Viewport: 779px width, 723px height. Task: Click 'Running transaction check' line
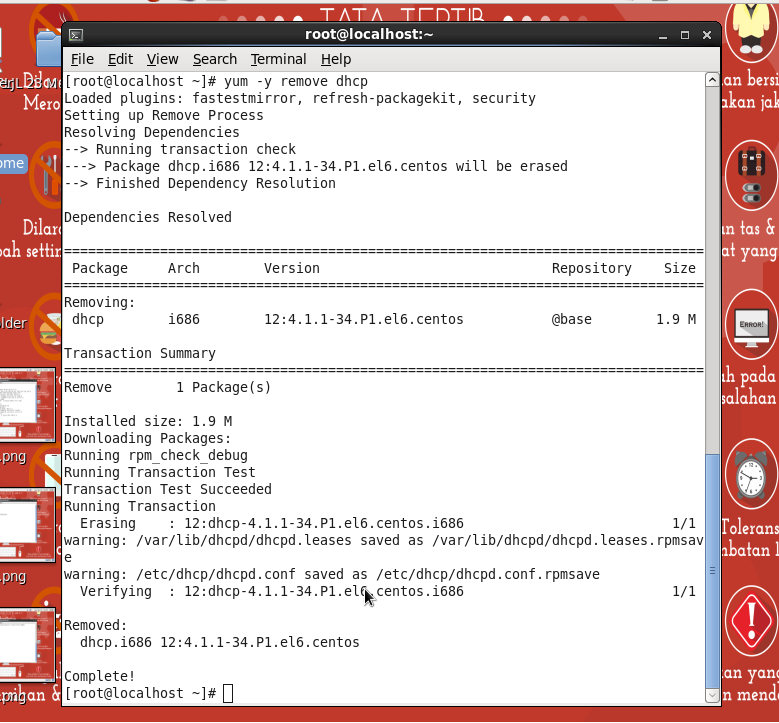click(x=180, y=149)
